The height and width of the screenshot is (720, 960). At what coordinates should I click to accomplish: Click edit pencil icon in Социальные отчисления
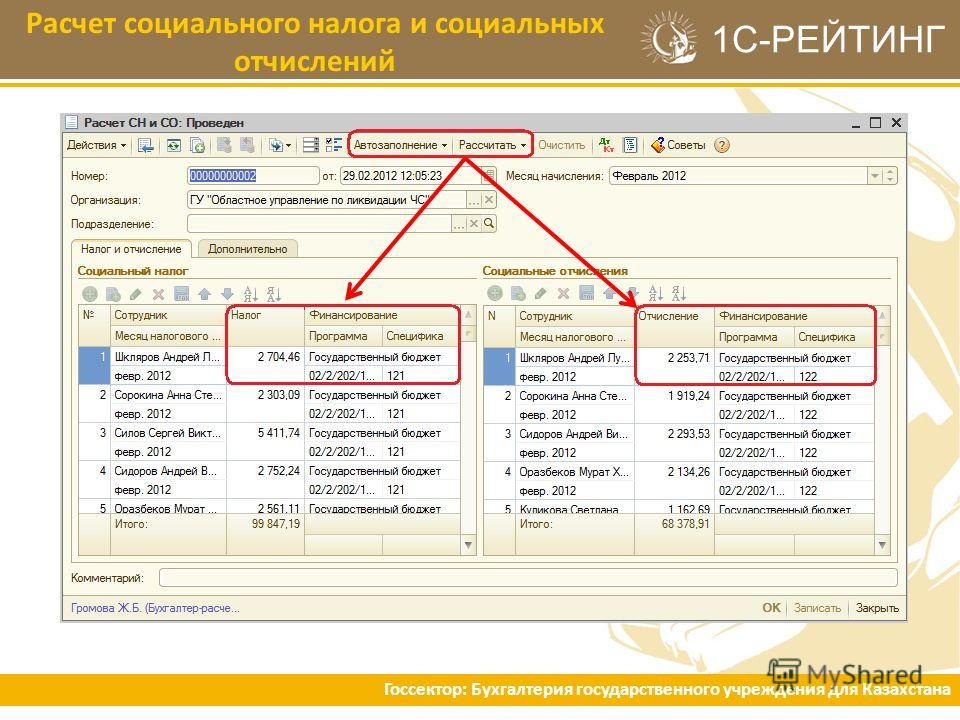540,294
